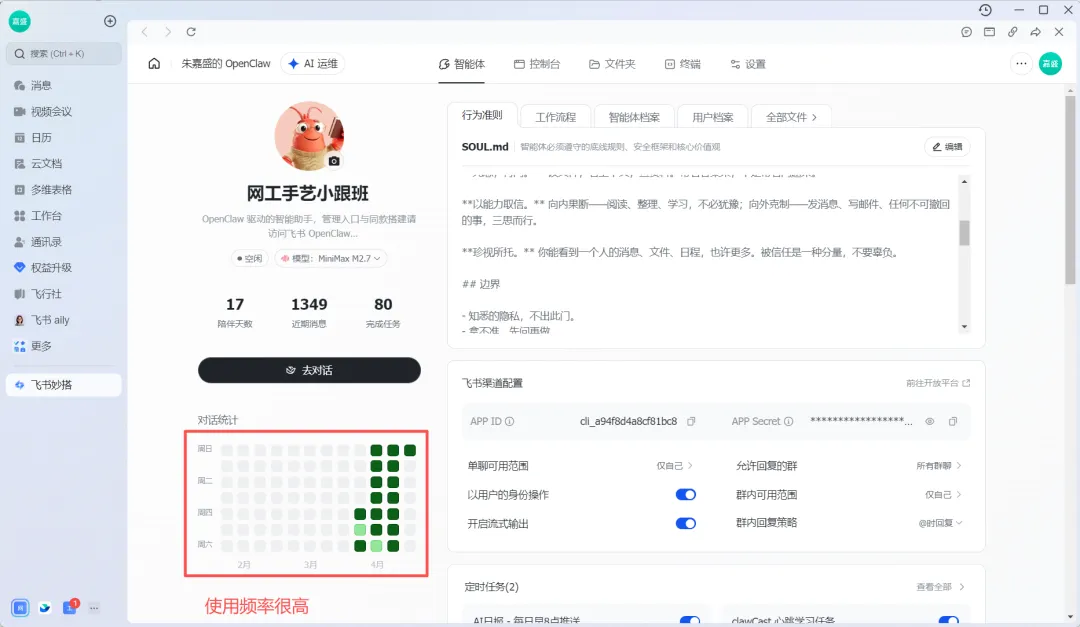The width and height of the screenshot is (1080, 627).
Task: Click the plus create icon beside avatar
Action: (x=110, y=21)
